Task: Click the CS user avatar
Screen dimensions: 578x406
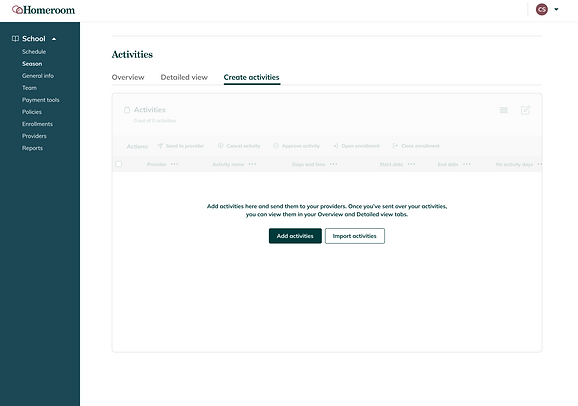Action: pos(542,9)
